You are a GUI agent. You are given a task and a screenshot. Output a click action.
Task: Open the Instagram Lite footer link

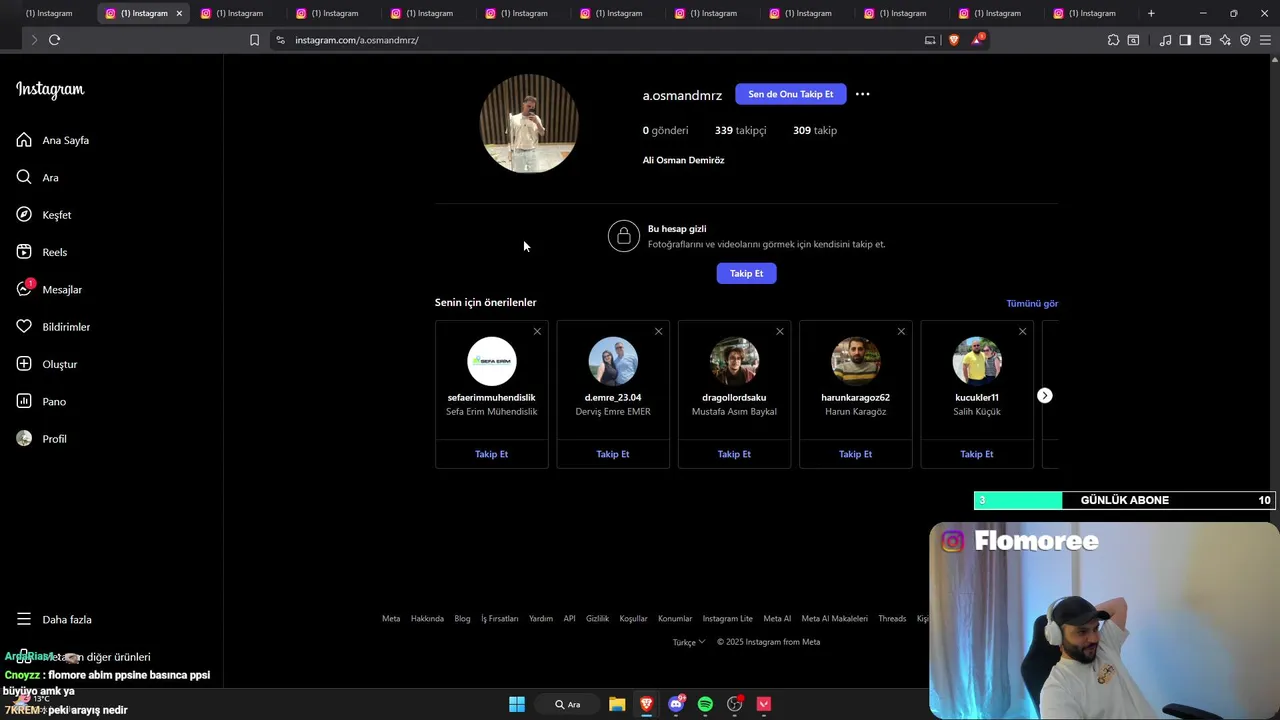(727, 619)
